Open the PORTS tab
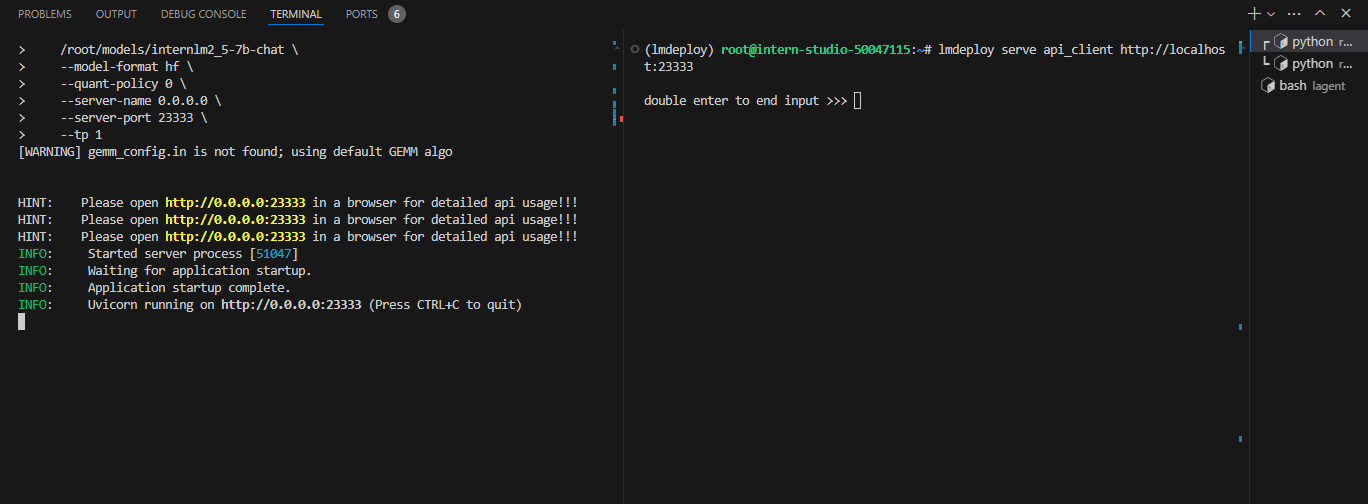Viewport: 1368px width, 504px height. click(x=362, y=14)
